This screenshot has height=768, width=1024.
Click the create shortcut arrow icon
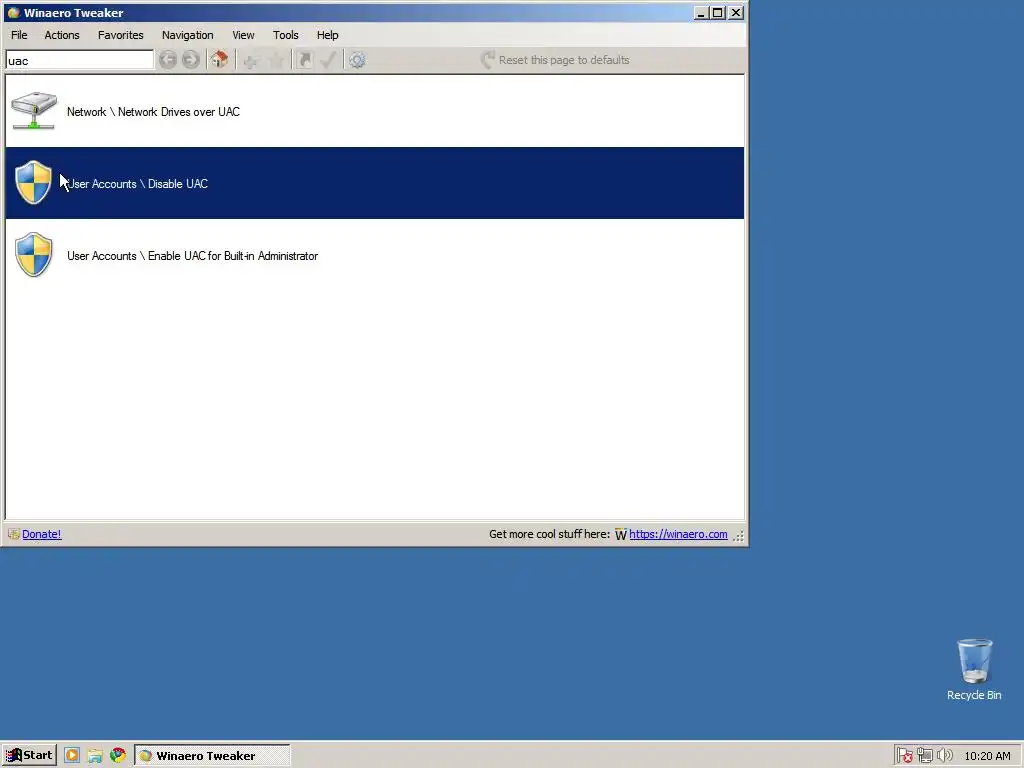click(x=304, y=61)
